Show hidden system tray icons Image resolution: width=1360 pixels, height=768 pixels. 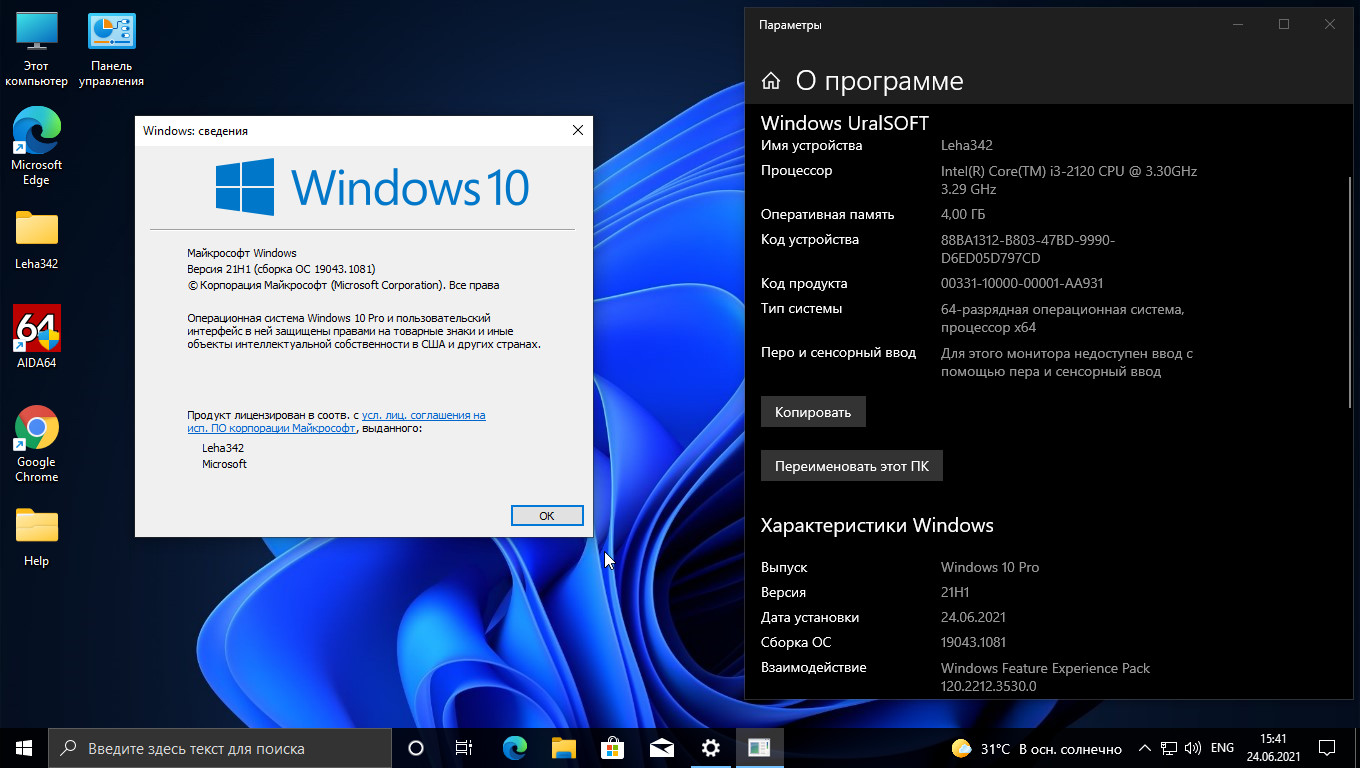pos(1145,748)
